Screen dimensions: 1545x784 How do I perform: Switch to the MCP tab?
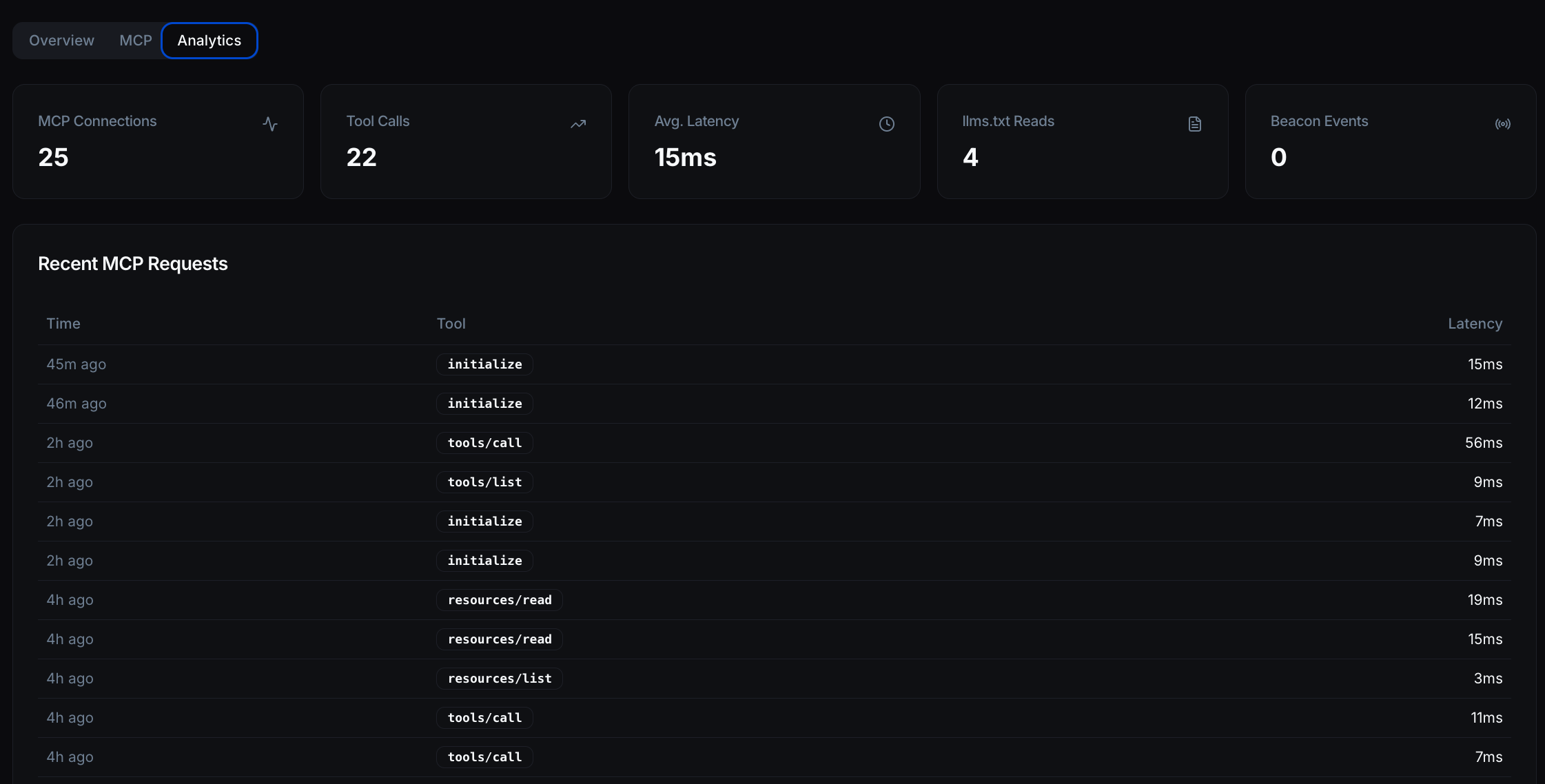coord(135,40)
